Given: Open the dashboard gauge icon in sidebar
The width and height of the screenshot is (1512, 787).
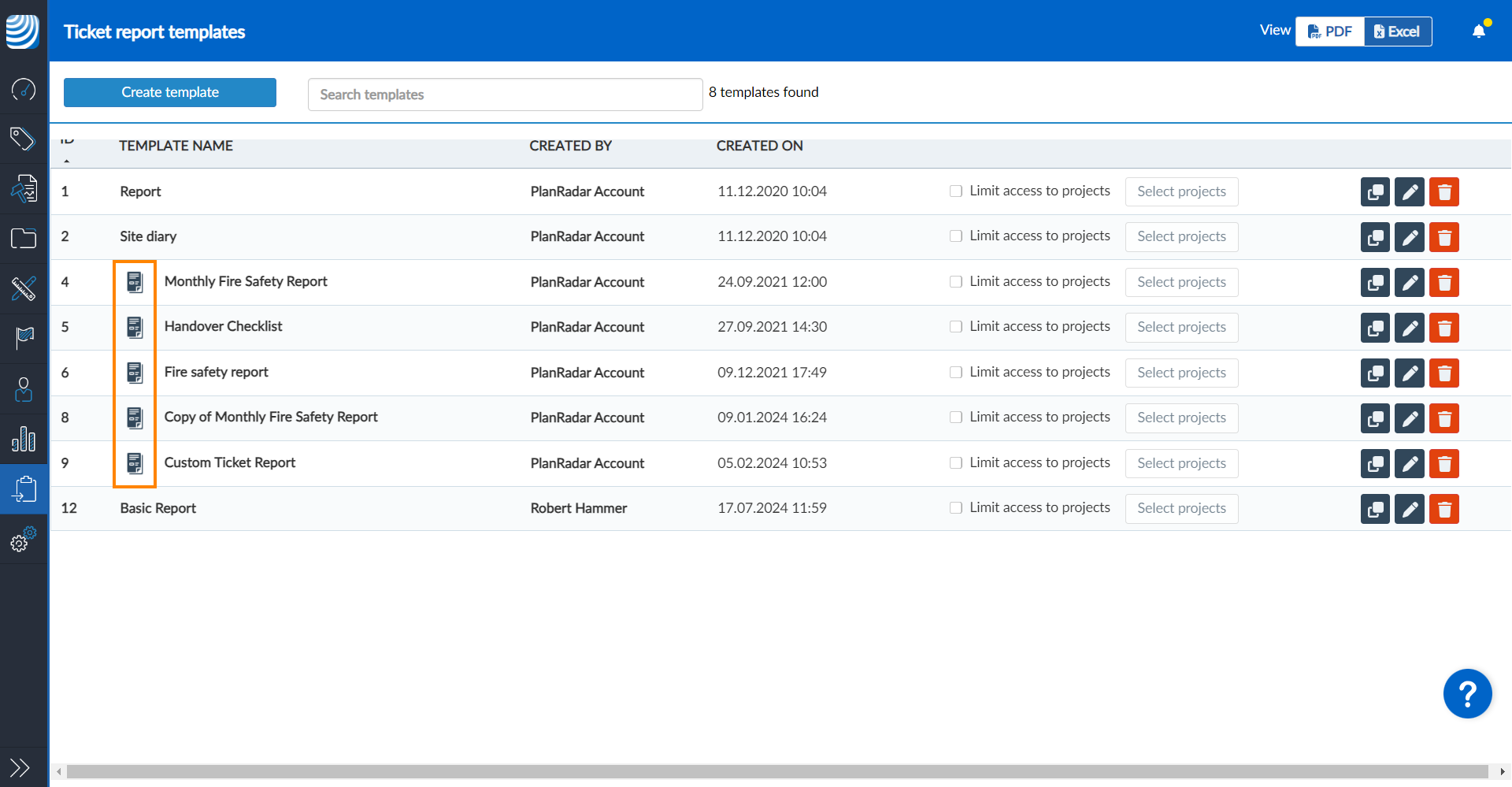Looking at the screenshot, I should [24, 89].
